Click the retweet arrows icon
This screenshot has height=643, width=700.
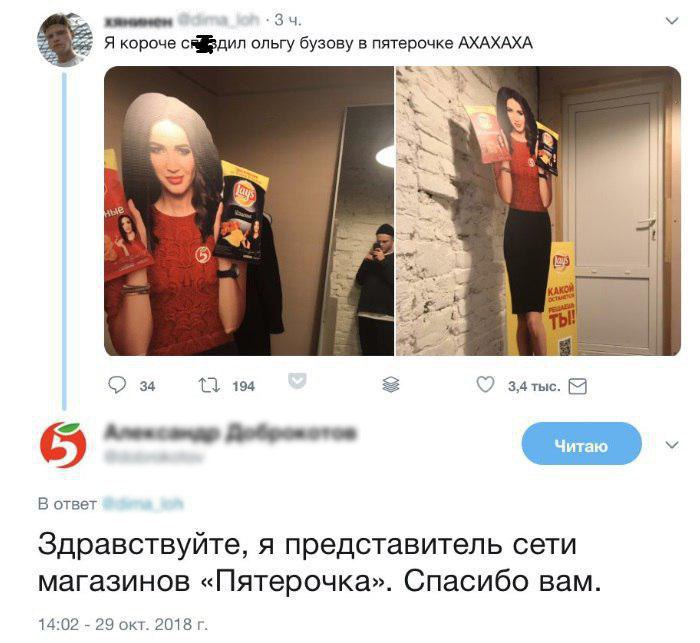208,385
